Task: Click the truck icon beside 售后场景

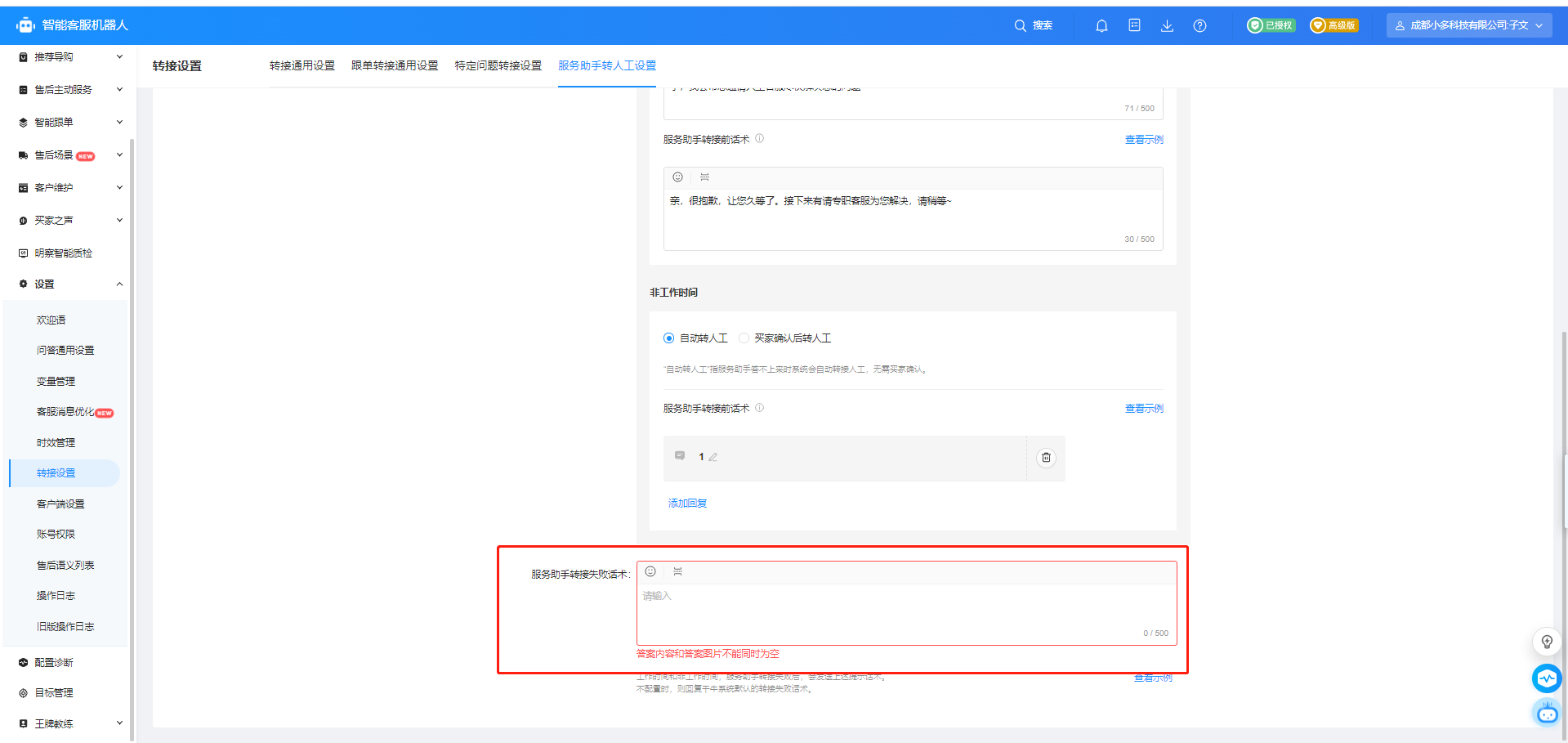Action: point(23,155)
